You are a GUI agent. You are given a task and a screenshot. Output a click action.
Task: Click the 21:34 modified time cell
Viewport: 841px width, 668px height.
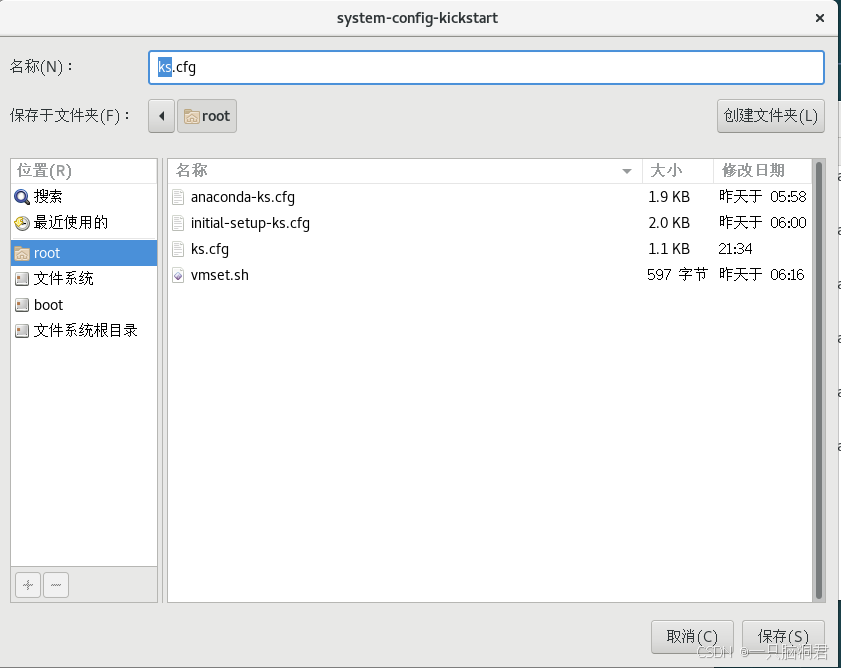735,249
